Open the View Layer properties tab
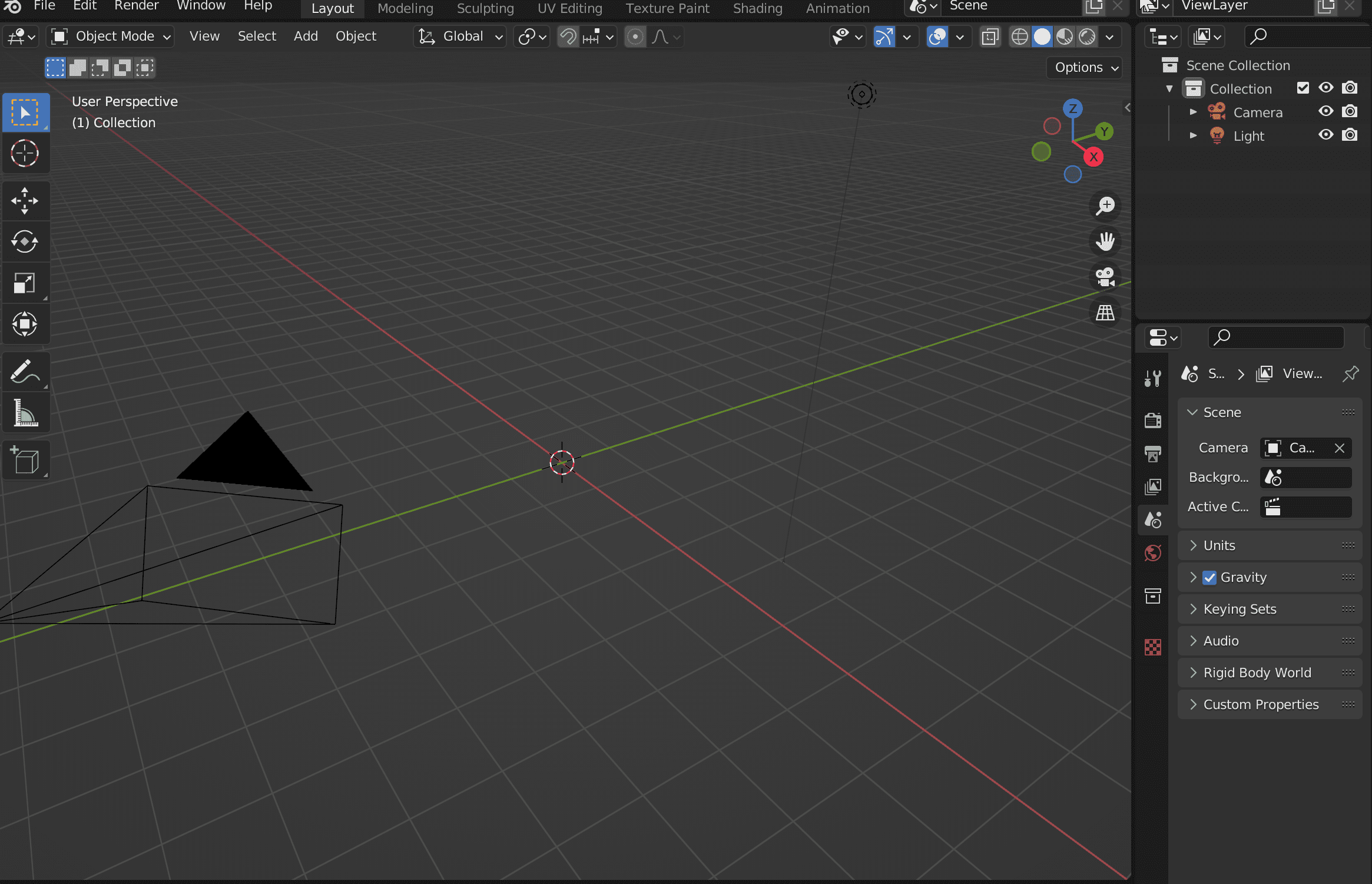The width and height of the screenshot is (1372, 884). (x=1152, y=486)
